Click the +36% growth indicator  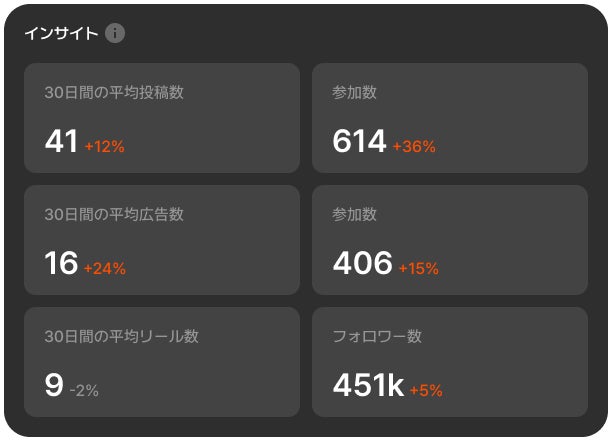point(414,146)
